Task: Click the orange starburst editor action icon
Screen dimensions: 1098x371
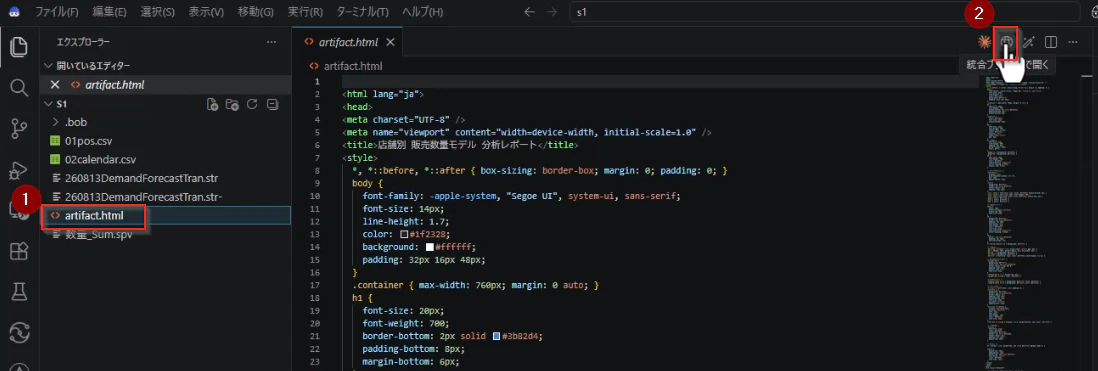Action: pyautogui.click(x=985, y=42)
